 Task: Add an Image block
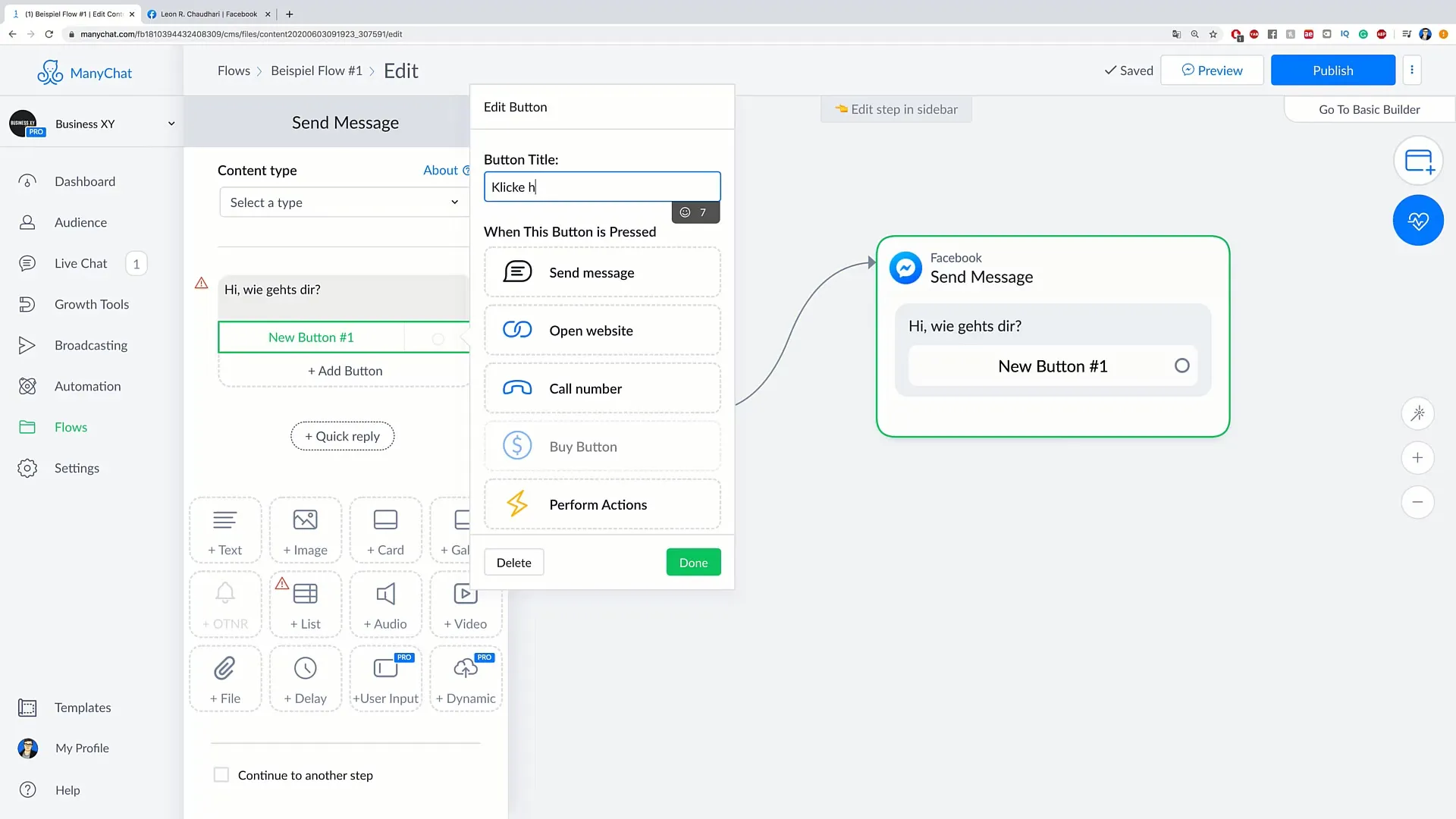click(306, 530)
